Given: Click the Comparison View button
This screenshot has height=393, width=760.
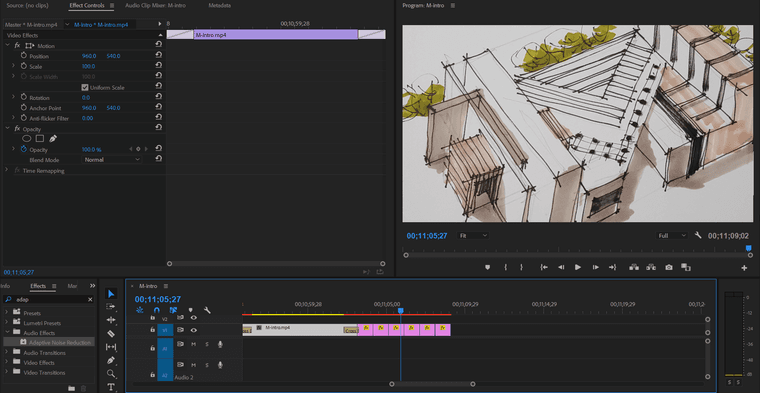Looking at the screenshot, I should (x=685, y=267).
